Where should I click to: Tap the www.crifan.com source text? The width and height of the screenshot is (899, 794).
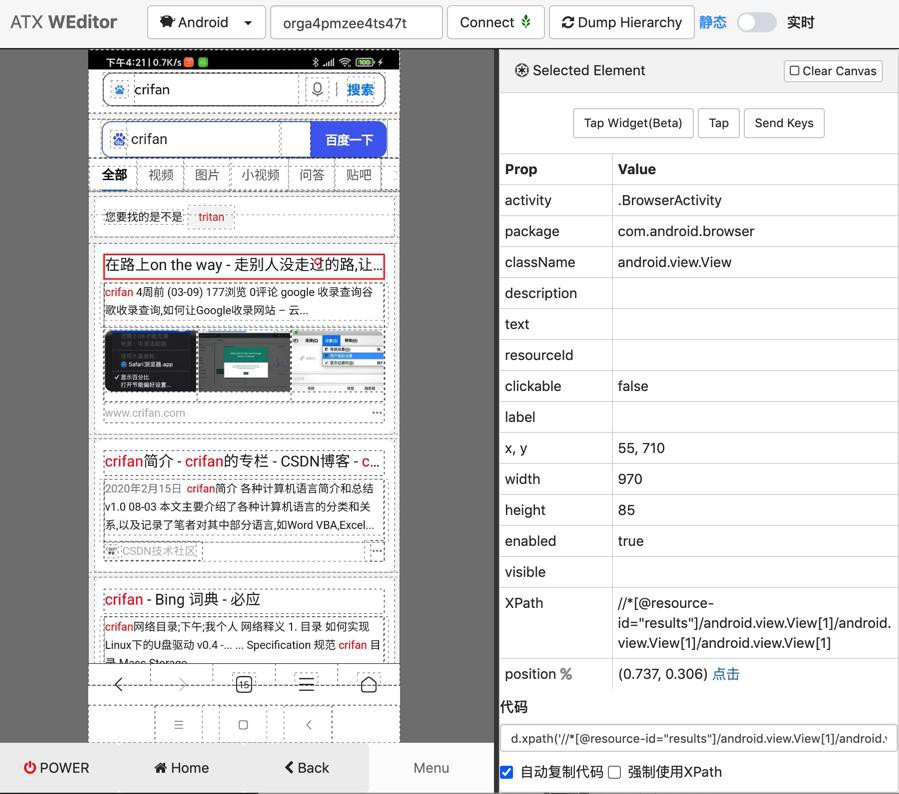[x=145, y=413]
